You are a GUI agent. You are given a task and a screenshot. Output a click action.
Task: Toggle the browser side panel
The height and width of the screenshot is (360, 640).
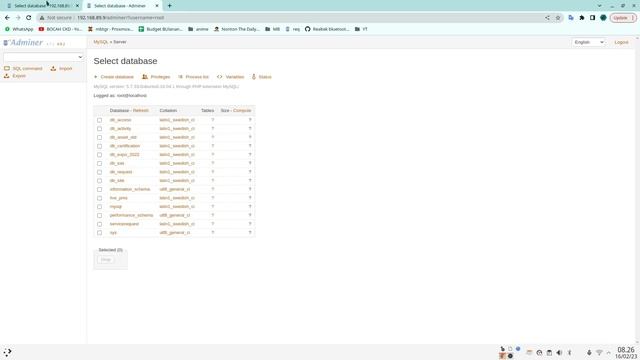coord(592,18)
